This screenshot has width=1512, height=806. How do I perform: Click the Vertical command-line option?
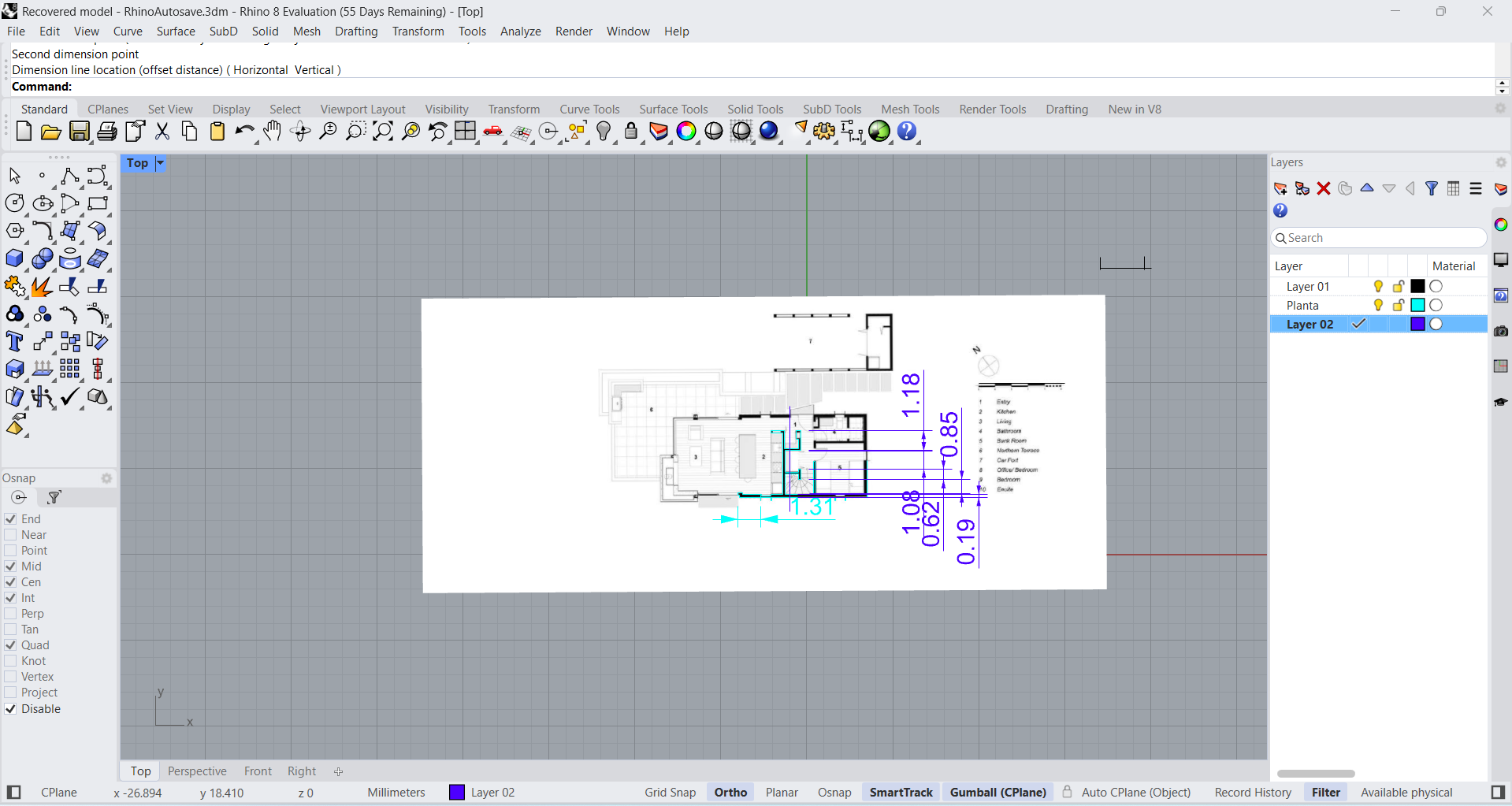314,70
